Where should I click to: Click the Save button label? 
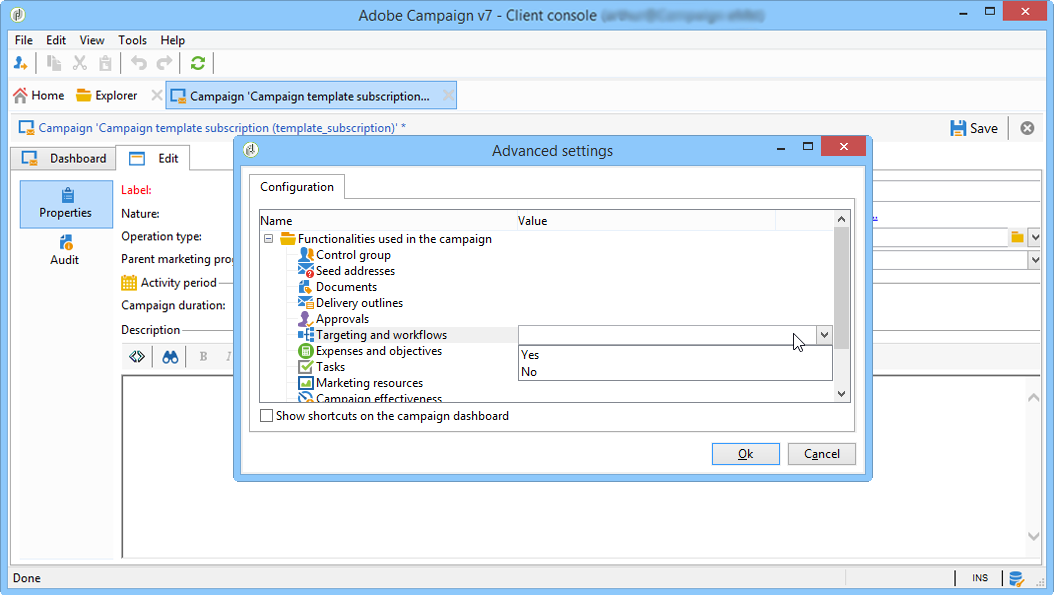pyautogui.click(x=983, y=128)
